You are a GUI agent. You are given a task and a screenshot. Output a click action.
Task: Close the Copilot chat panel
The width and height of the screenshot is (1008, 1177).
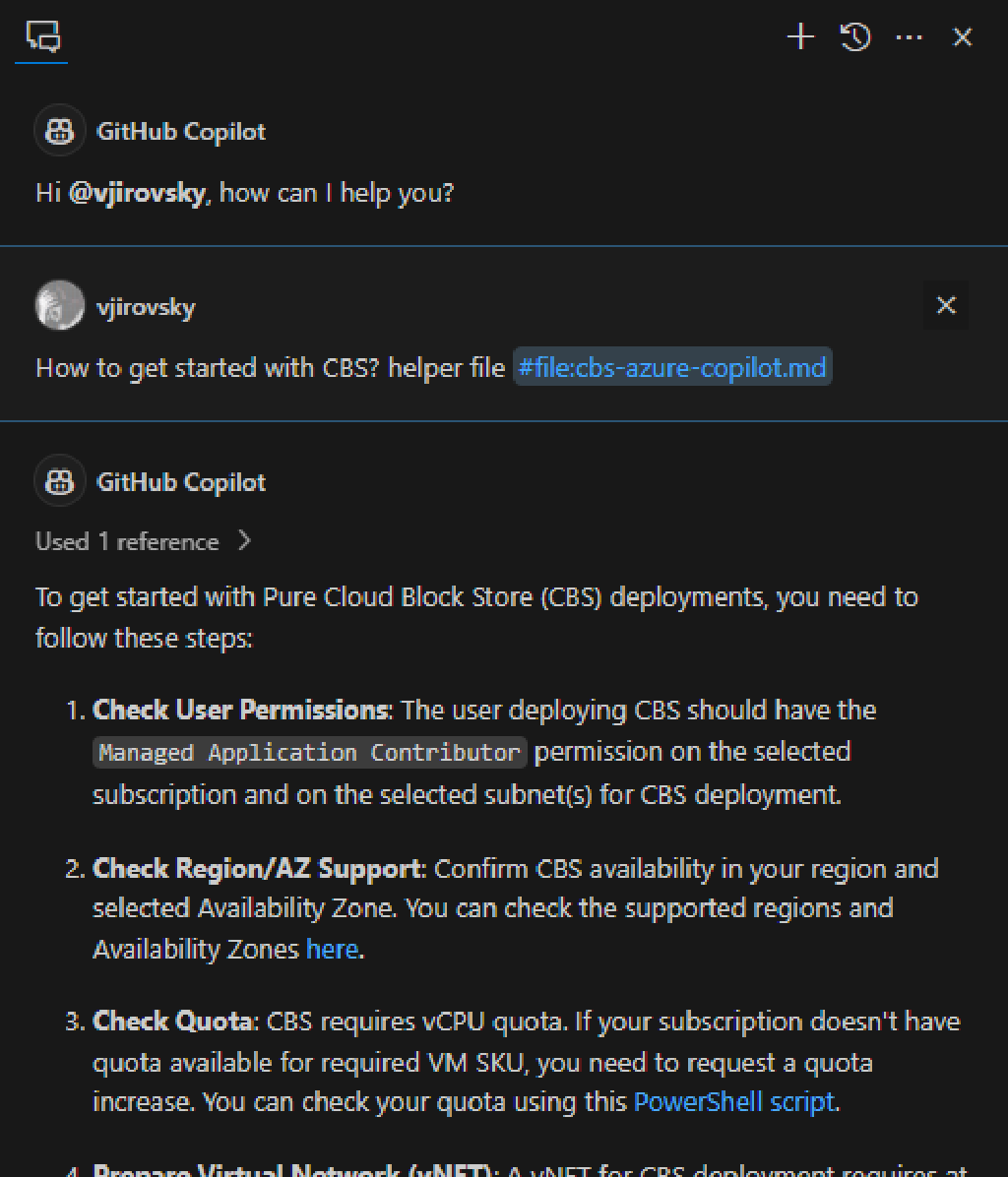coord(962,36)
